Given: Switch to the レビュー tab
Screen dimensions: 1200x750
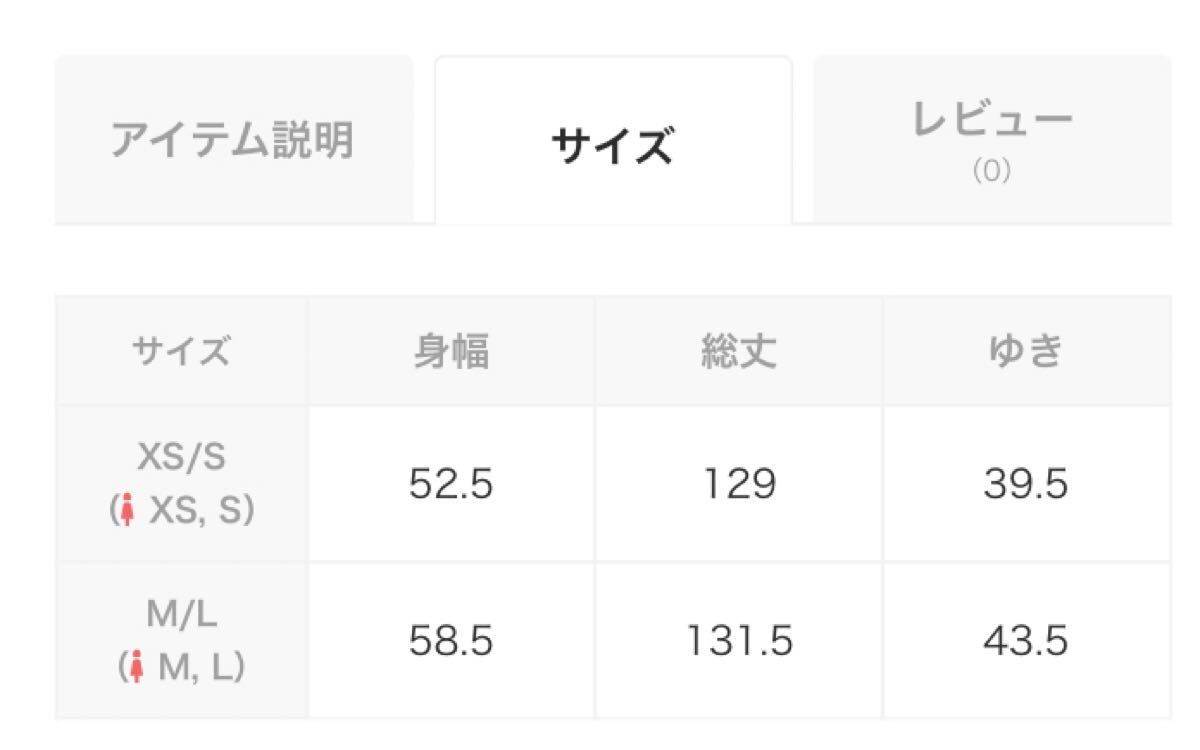Looking at the screenshot, I should point(991,139).
